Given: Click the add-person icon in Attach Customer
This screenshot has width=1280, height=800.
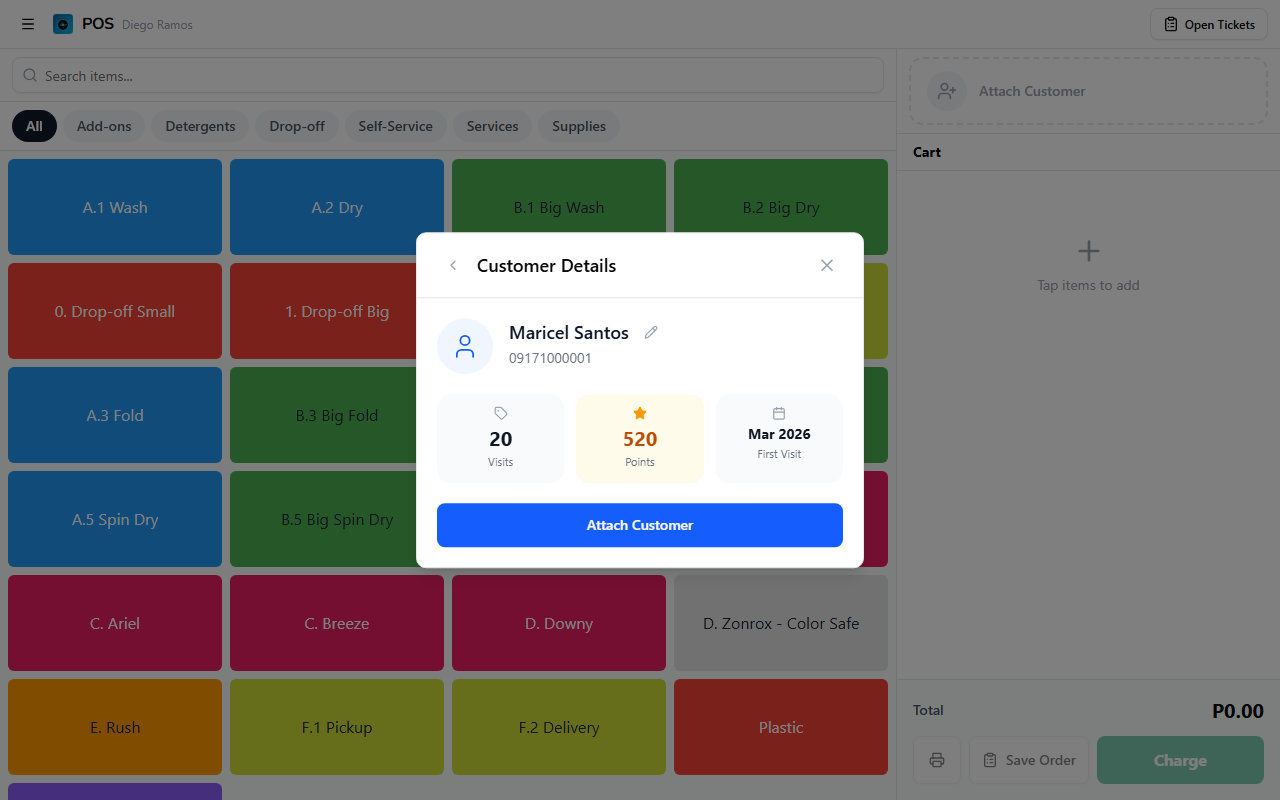Looking at the screenshot, I should click(946, 91).
